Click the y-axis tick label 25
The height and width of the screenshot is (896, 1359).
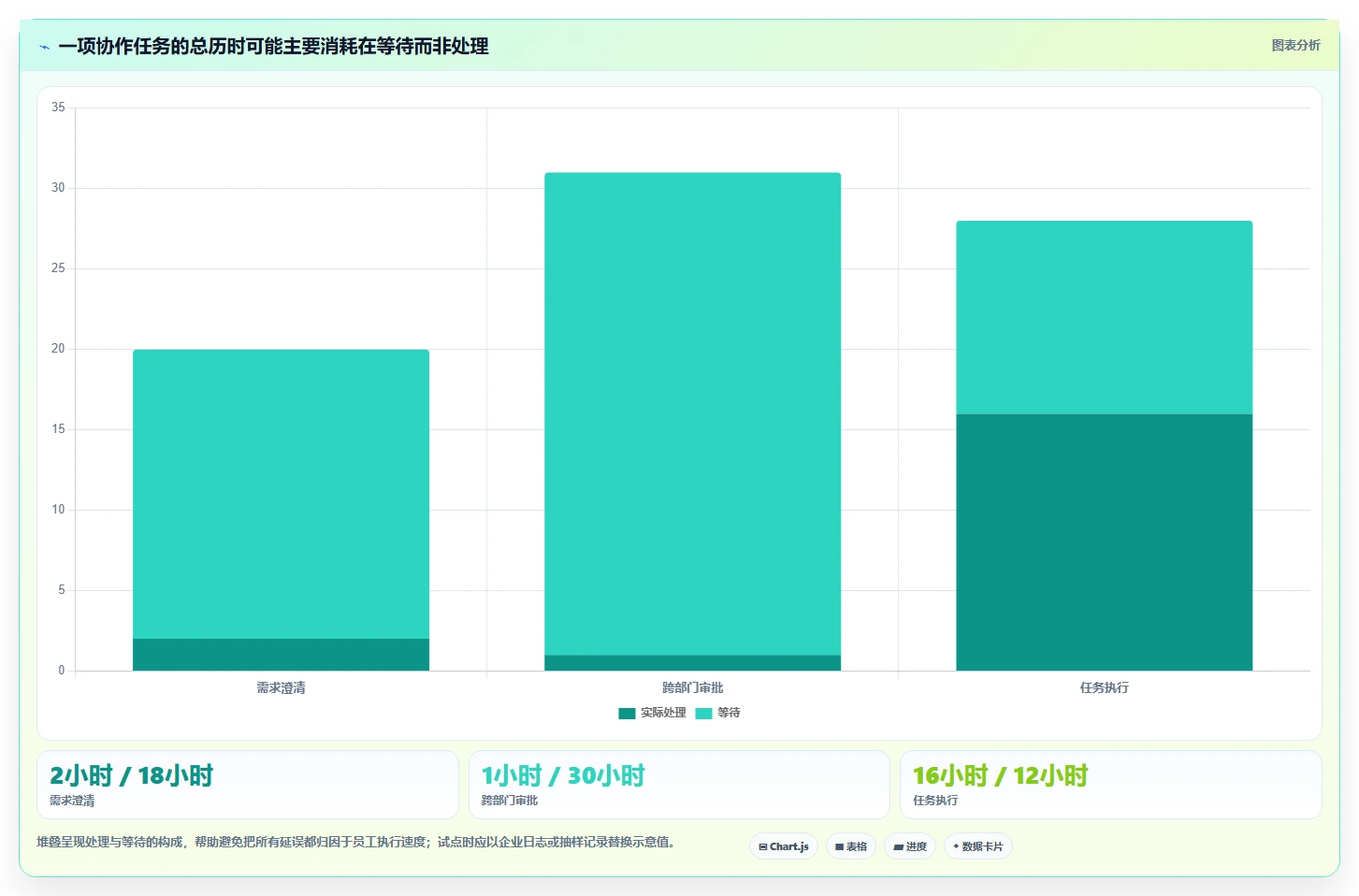pos(58,268)
